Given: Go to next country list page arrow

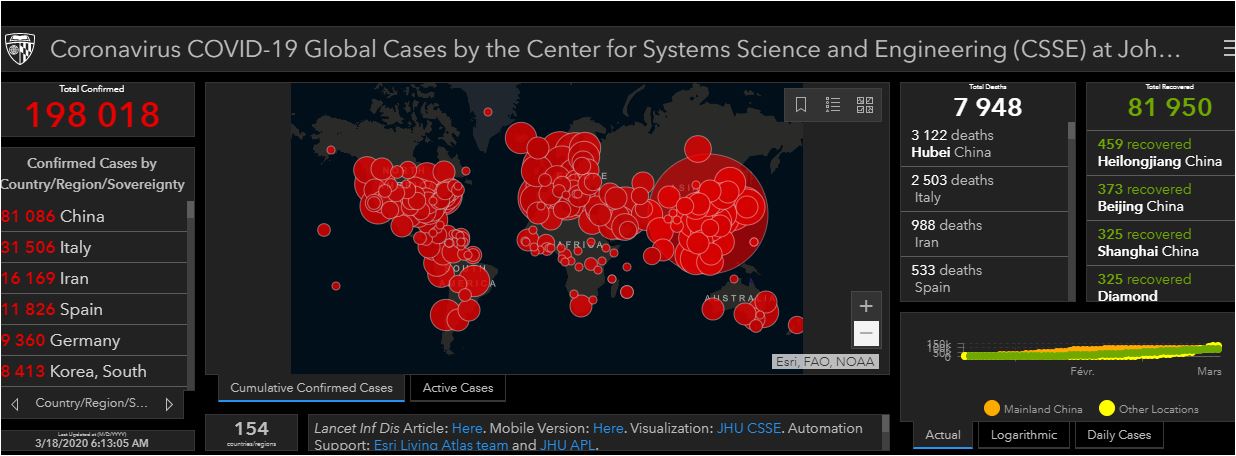Looking at the screenshot, I should click(169, 404).
